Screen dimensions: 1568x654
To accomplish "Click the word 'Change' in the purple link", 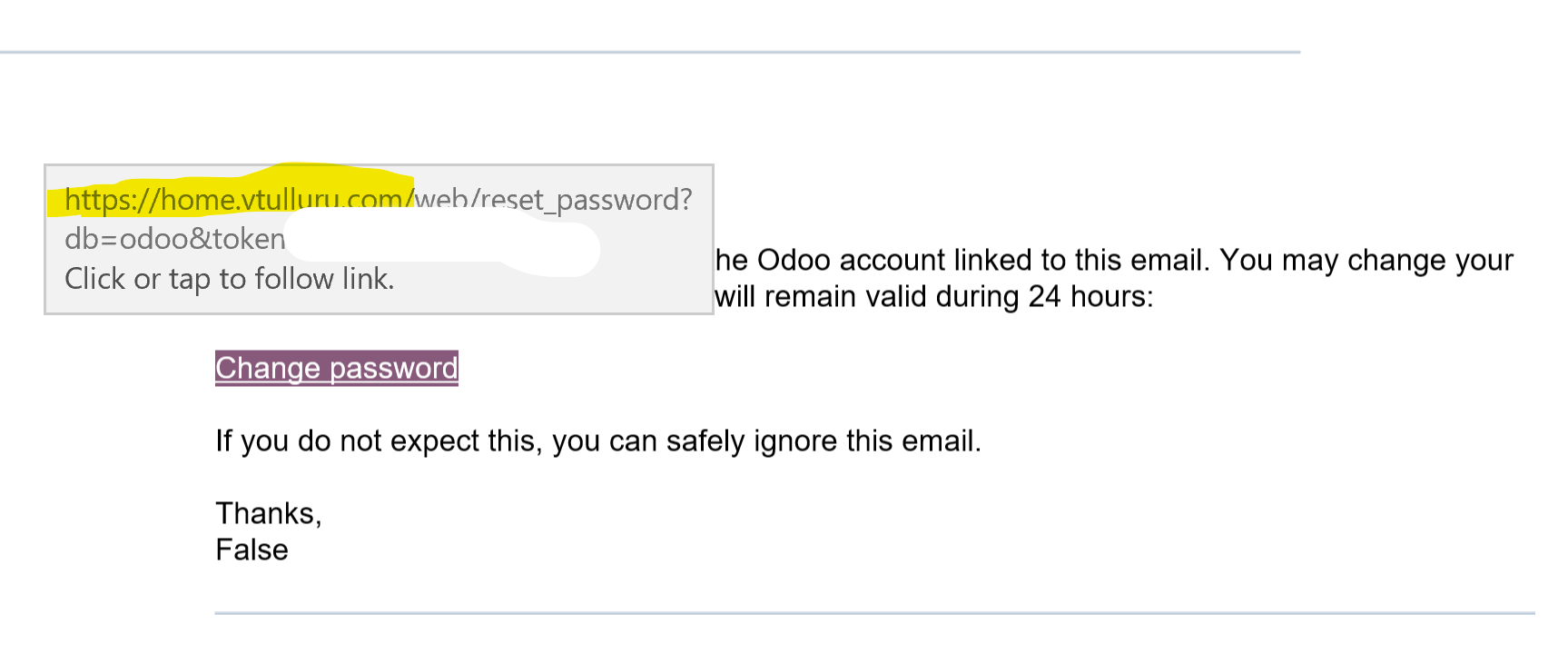I will coord(268,369).
